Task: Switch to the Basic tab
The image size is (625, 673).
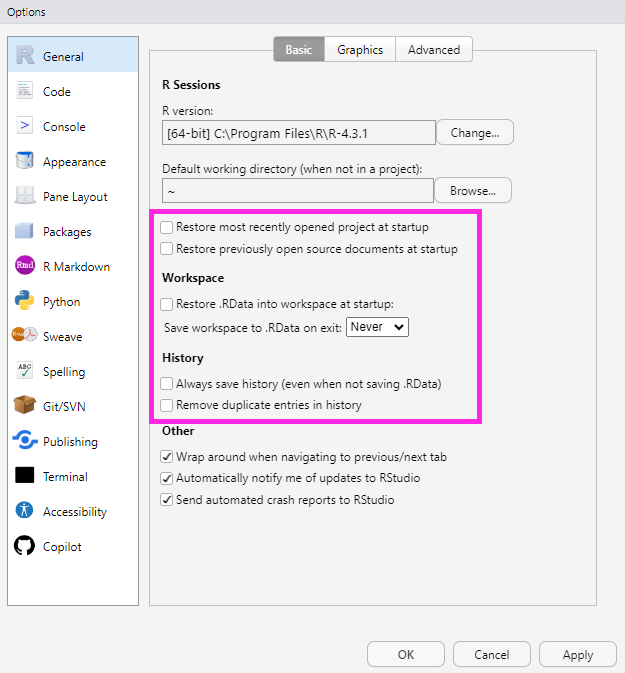Action: click(299, 49)
